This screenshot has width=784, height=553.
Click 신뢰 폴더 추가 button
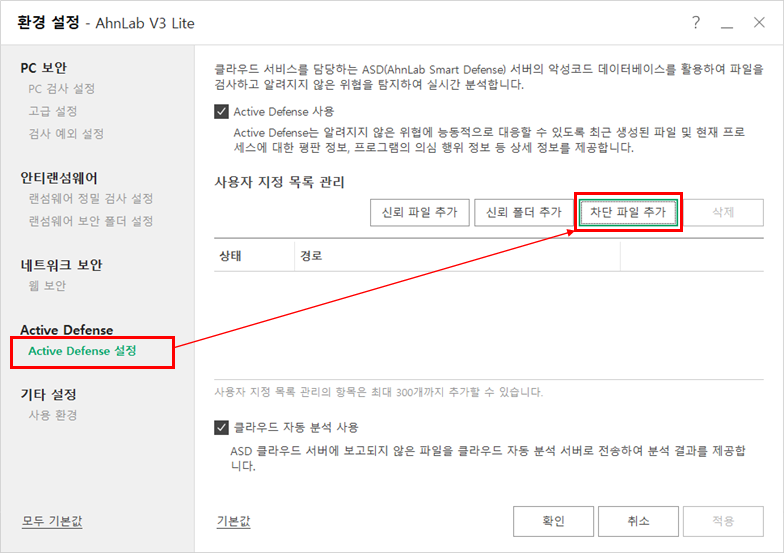coord(524,212)
